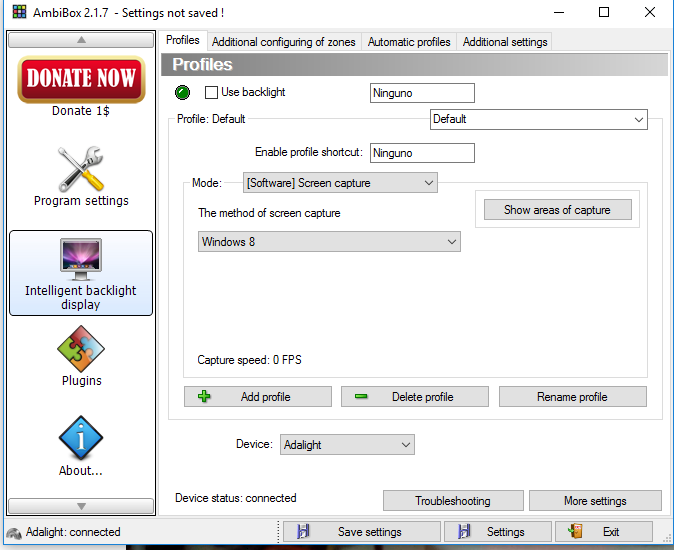Open the Windows 8 capture method dropdown
Image resolution: width=674 pixels, height=550 pixels.
click(329, 241)
